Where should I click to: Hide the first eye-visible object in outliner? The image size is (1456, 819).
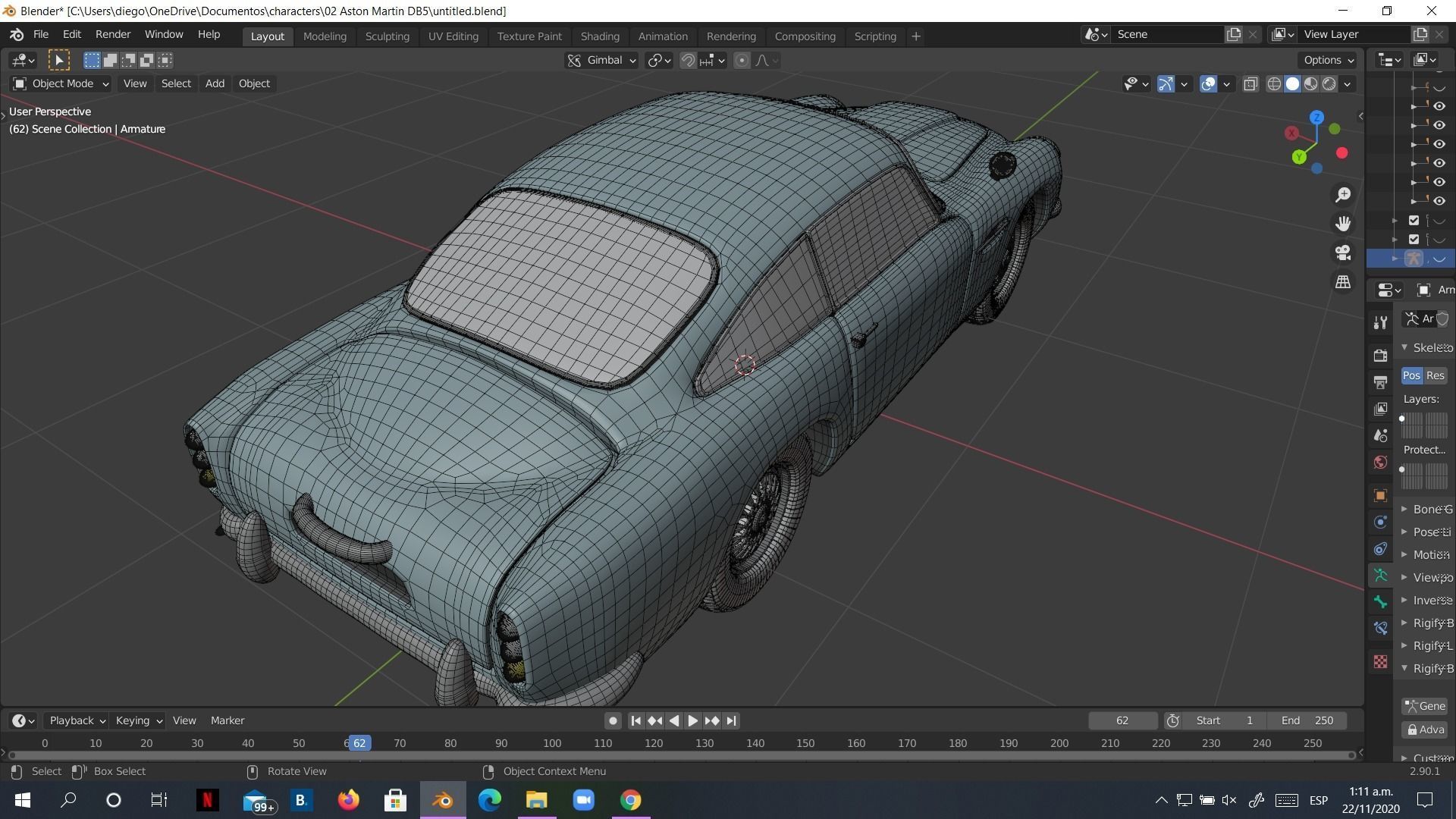(x=1439, y=106)
